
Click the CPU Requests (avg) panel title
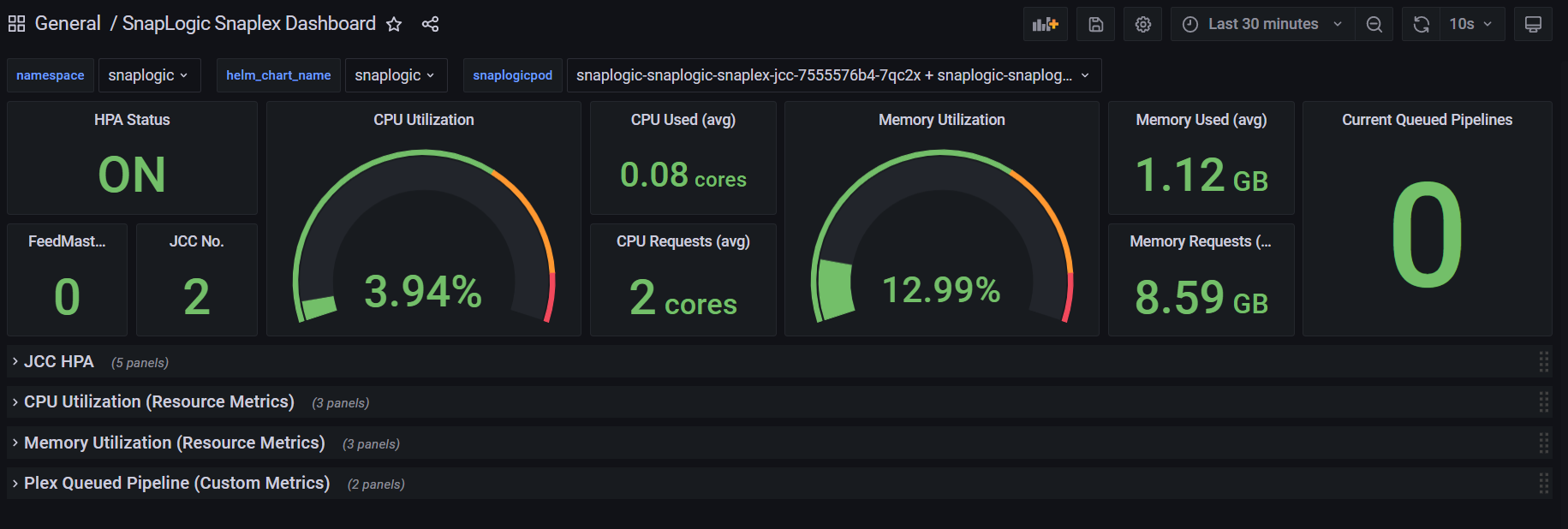(x=683, y=241)
